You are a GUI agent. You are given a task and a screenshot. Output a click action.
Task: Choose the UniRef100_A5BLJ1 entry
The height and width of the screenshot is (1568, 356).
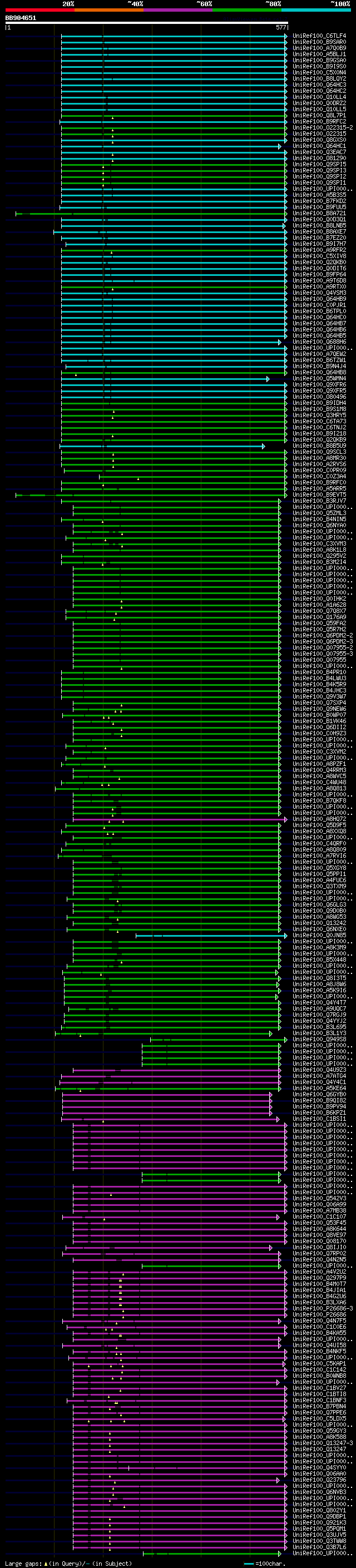point(319,54)
